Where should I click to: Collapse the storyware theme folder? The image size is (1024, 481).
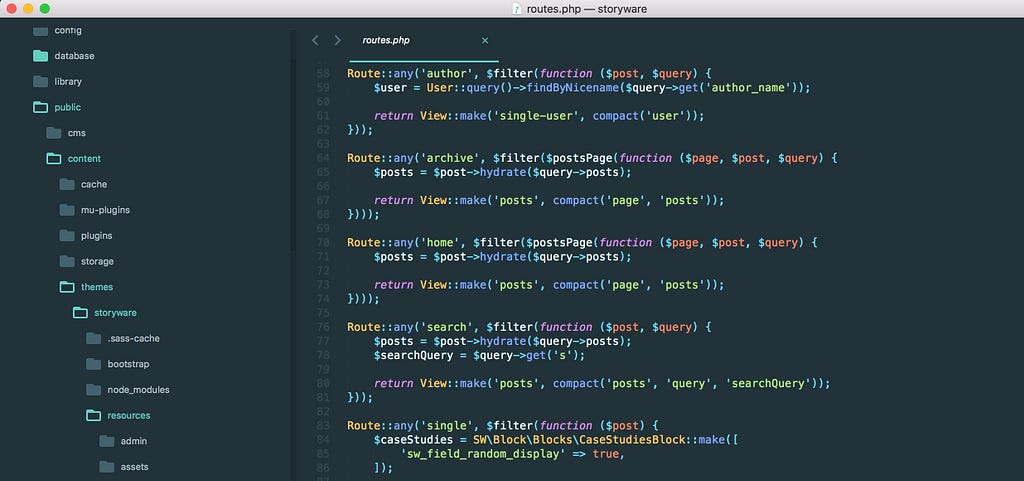(104, 313)
